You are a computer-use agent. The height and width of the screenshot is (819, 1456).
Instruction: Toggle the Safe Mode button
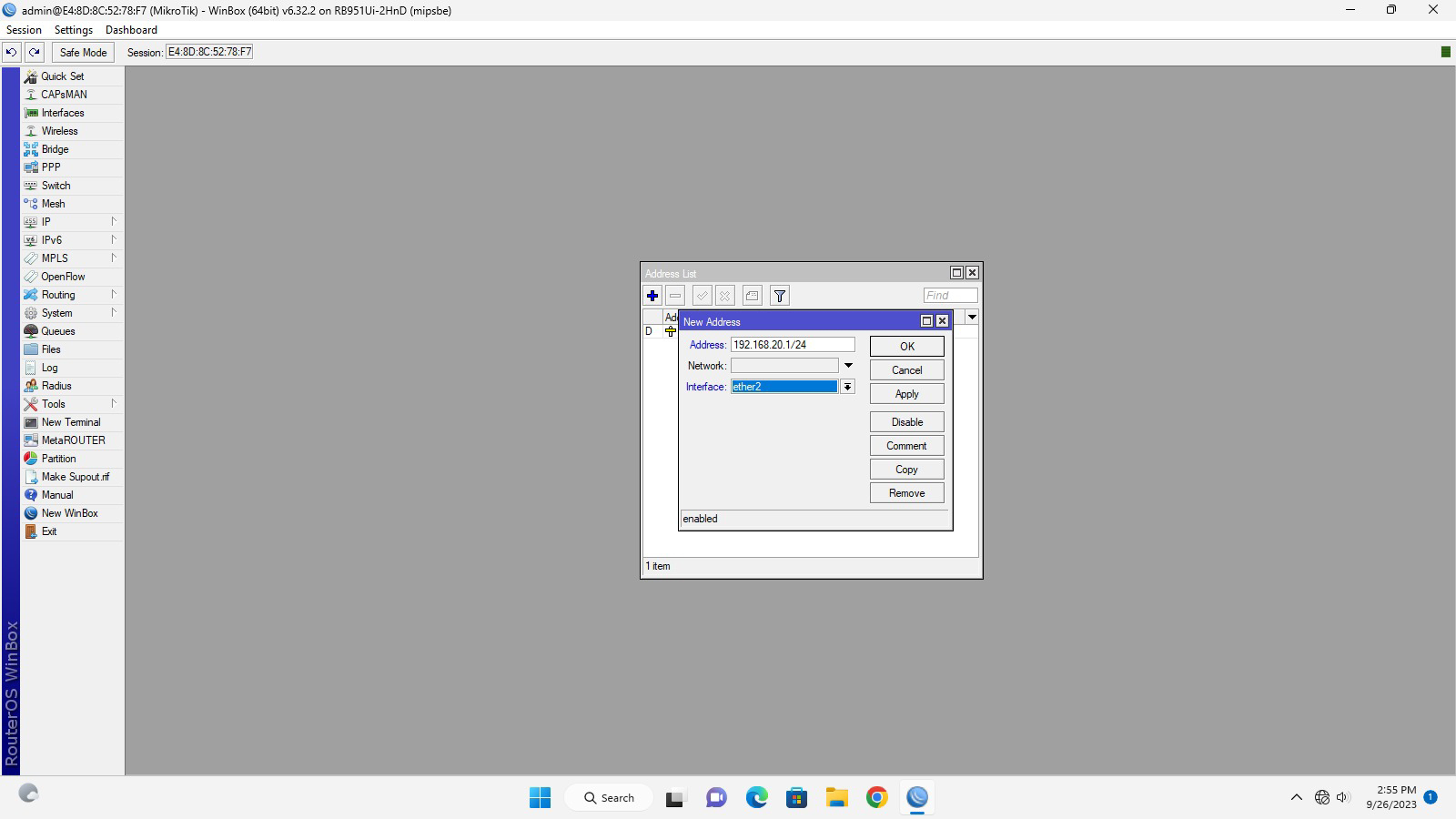pos(83,52)
